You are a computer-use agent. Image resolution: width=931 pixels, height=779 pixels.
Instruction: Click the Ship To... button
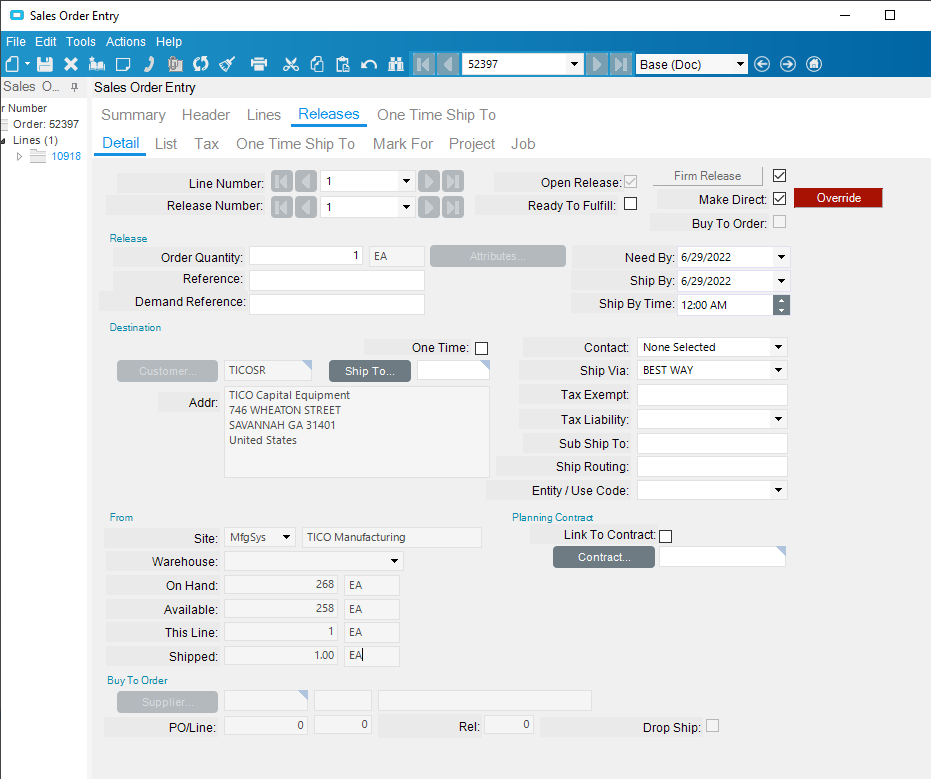coord(370,371)
